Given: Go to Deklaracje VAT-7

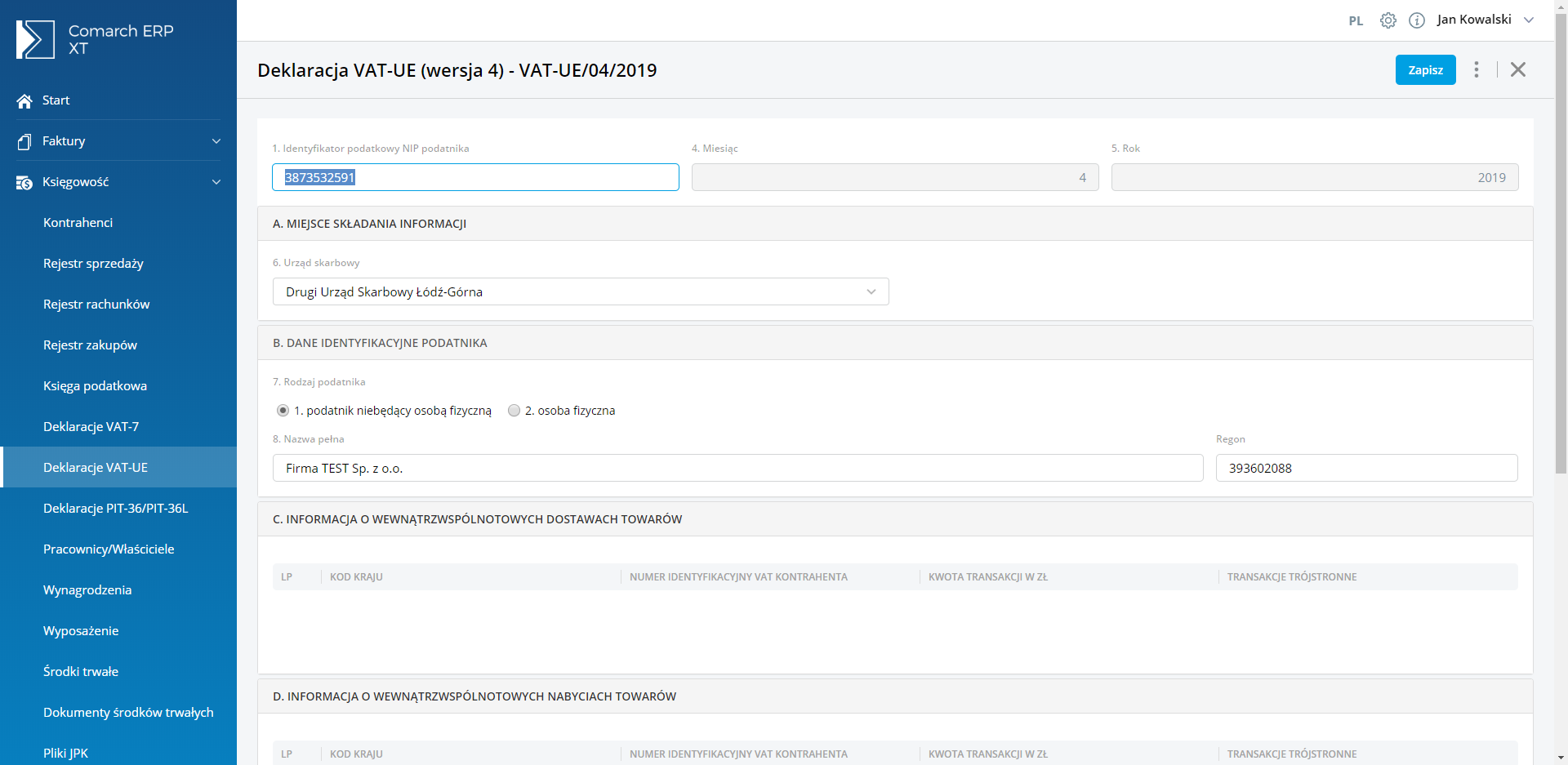Looking at the screenshot, I should click(x=91, y=427).
